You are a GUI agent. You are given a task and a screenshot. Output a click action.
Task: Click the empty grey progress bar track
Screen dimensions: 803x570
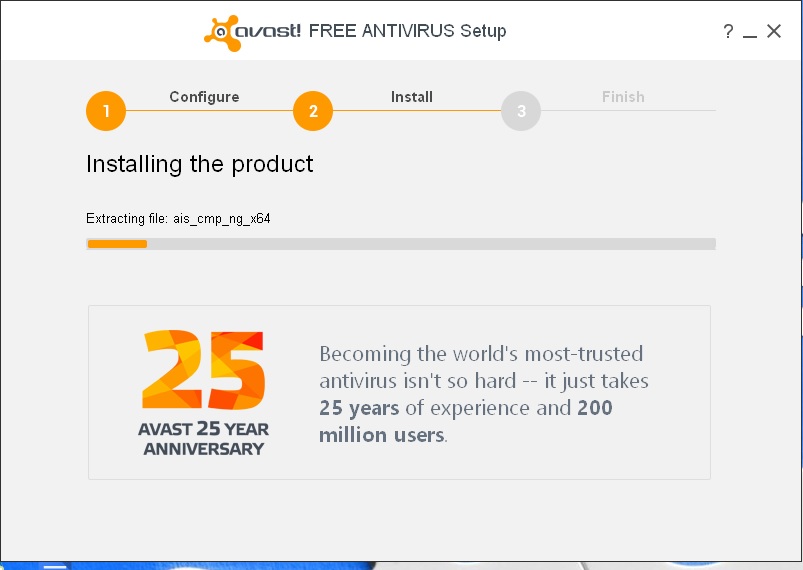(431, 244)
